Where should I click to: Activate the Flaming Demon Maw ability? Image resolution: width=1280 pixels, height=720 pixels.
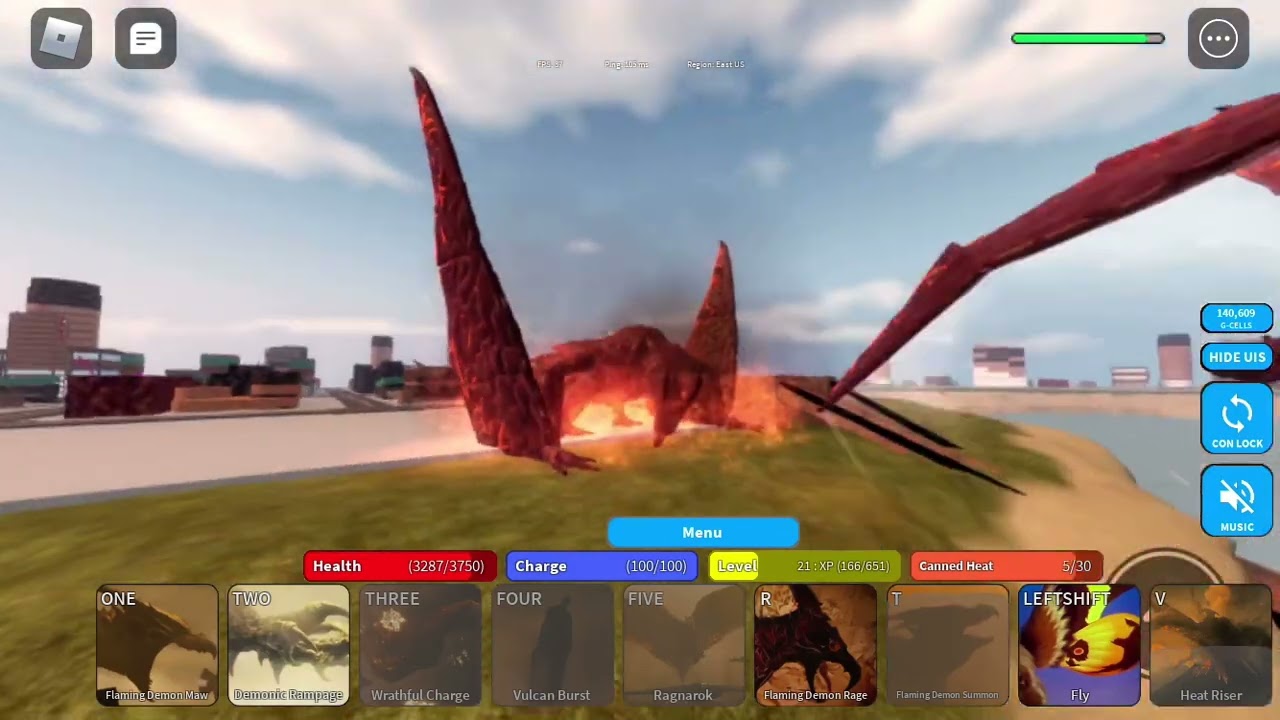157,645
